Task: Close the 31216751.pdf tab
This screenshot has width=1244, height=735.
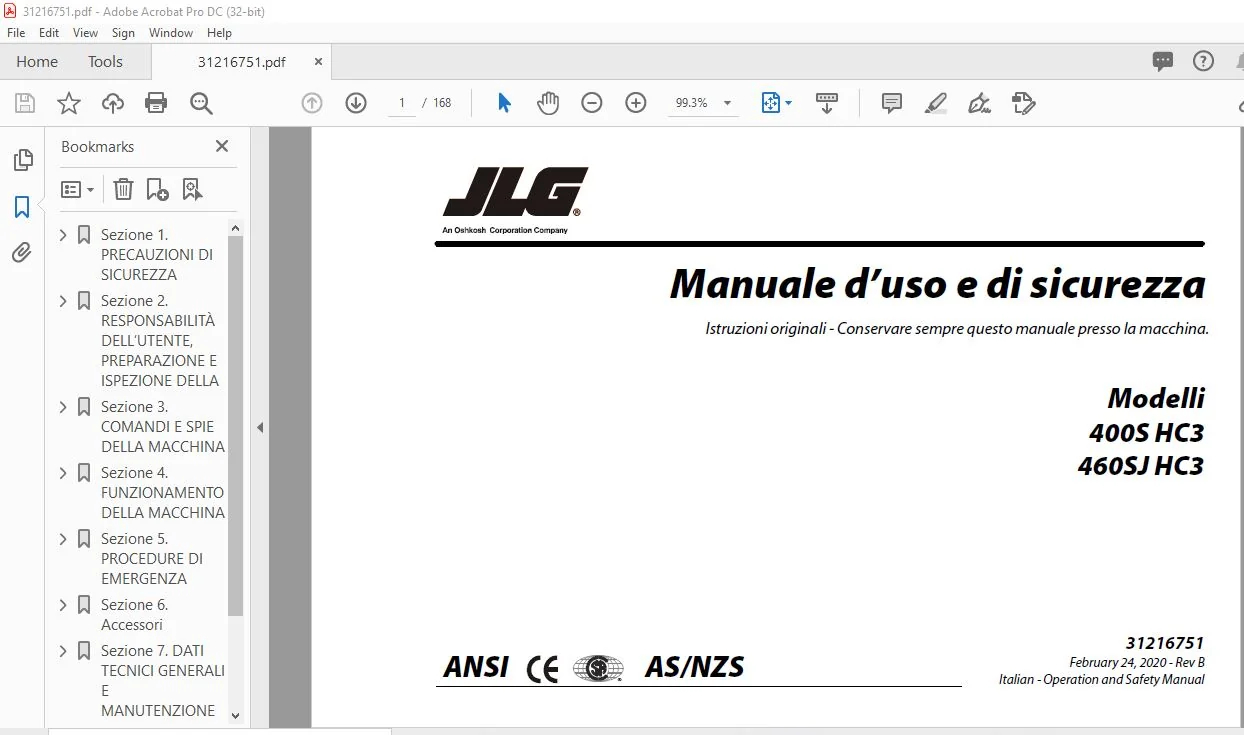Action: click(319, 61)
